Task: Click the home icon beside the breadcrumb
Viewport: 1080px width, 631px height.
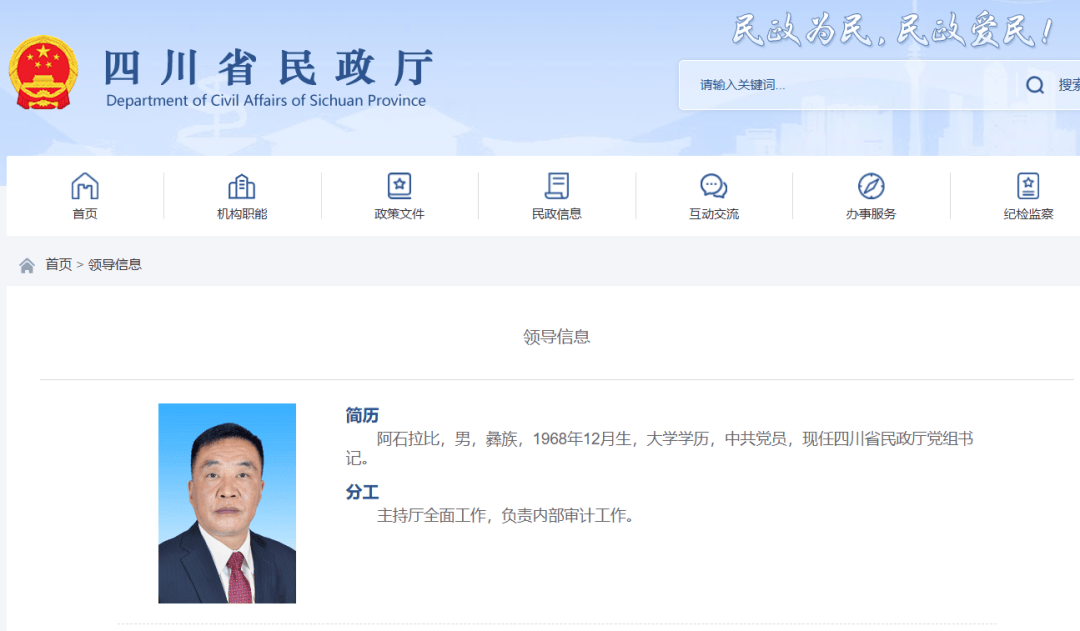Action: (x=25, y=264)
